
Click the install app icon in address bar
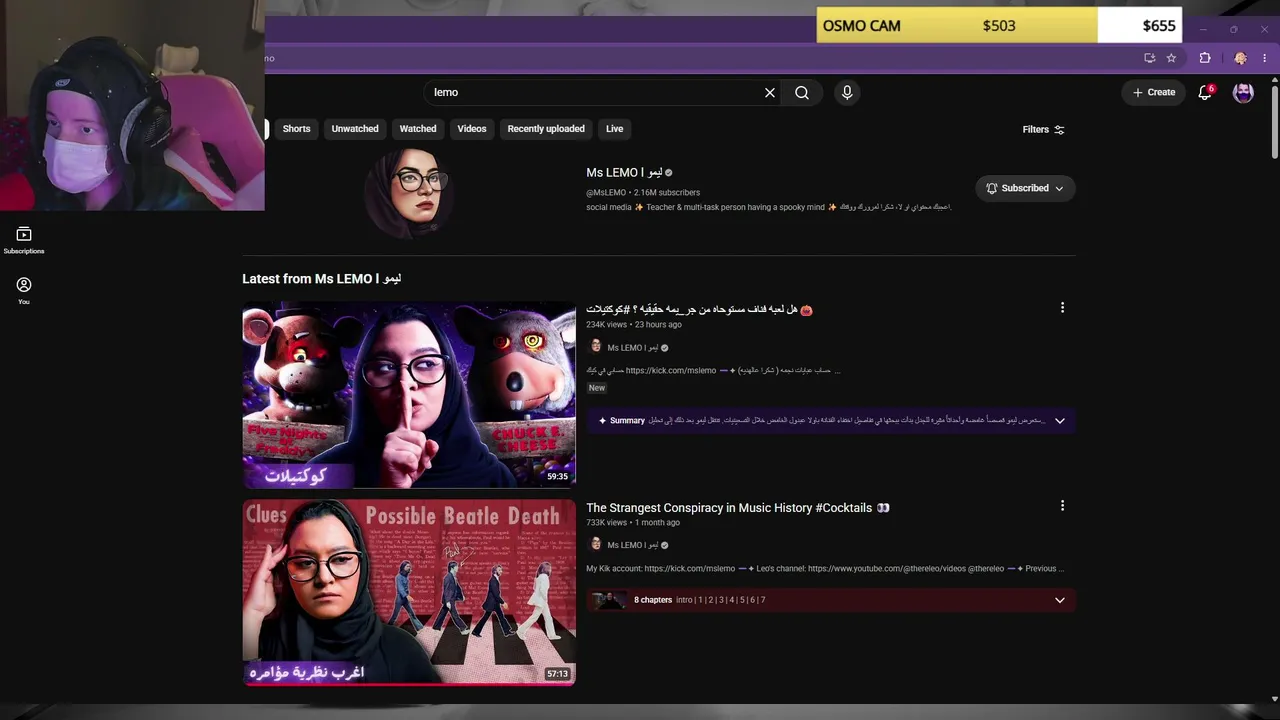1150,58
